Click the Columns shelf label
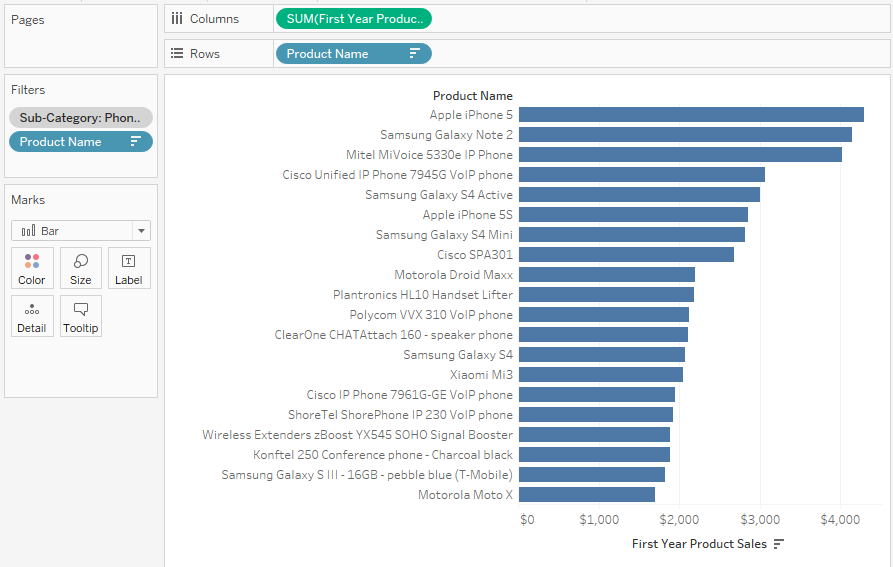The width and height of the screenshot is (893, 567). click(x=205, y=19)
